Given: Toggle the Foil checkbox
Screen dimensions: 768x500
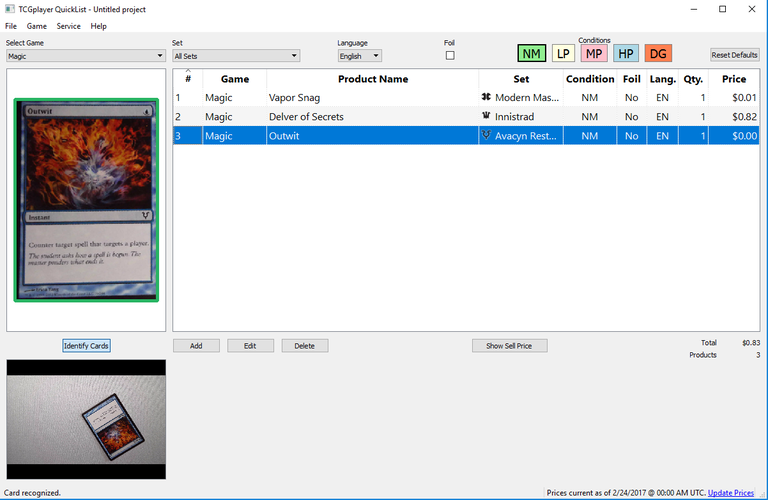Looking at the screenshot, I should [450, 55].
